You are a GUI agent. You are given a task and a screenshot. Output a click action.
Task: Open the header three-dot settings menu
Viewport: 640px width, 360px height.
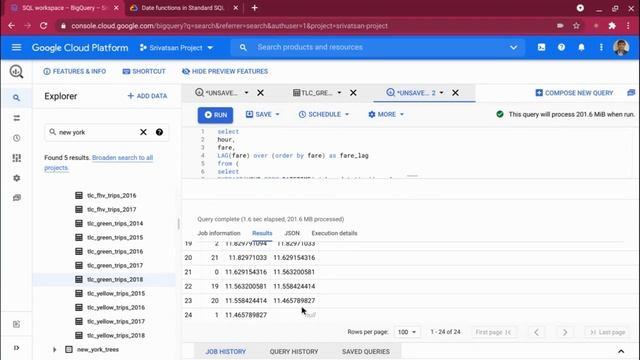[601, 47]
